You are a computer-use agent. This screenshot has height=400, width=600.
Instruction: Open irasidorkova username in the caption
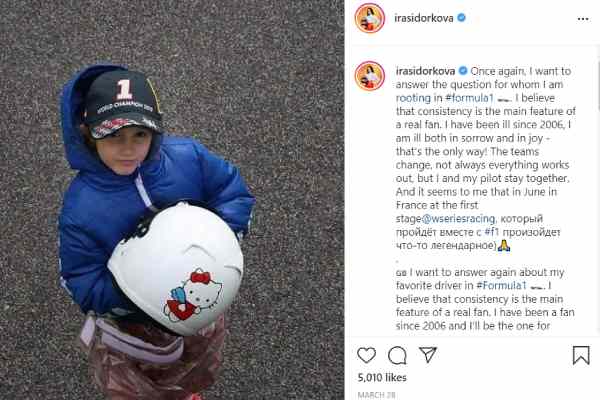tap(426, 71)
